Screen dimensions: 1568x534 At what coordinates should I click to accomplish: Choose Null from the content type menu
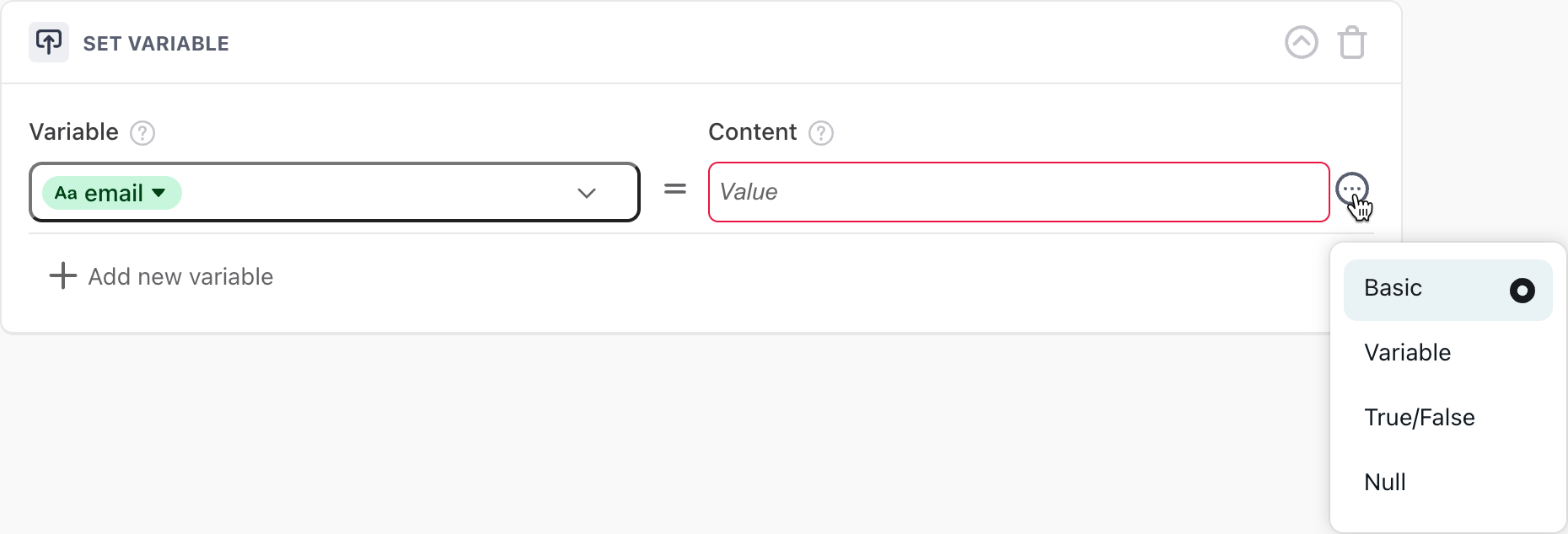[x=1385, y=482]
